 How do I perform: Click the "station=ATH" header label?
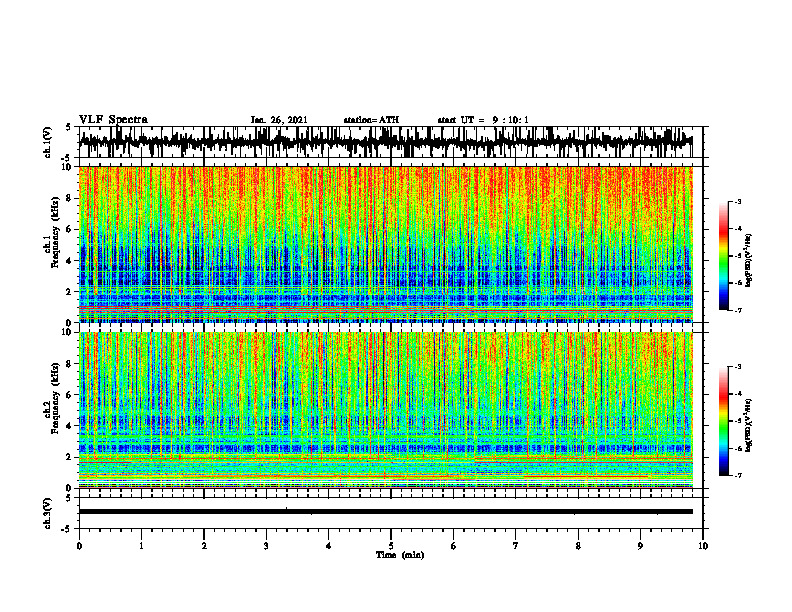(371, 120)
